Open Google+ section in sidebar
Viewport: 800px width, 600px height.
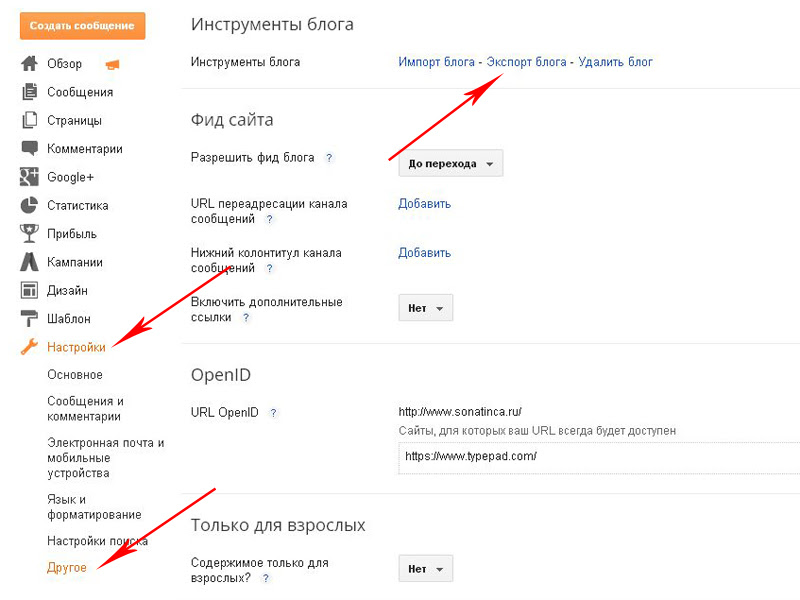70,177
